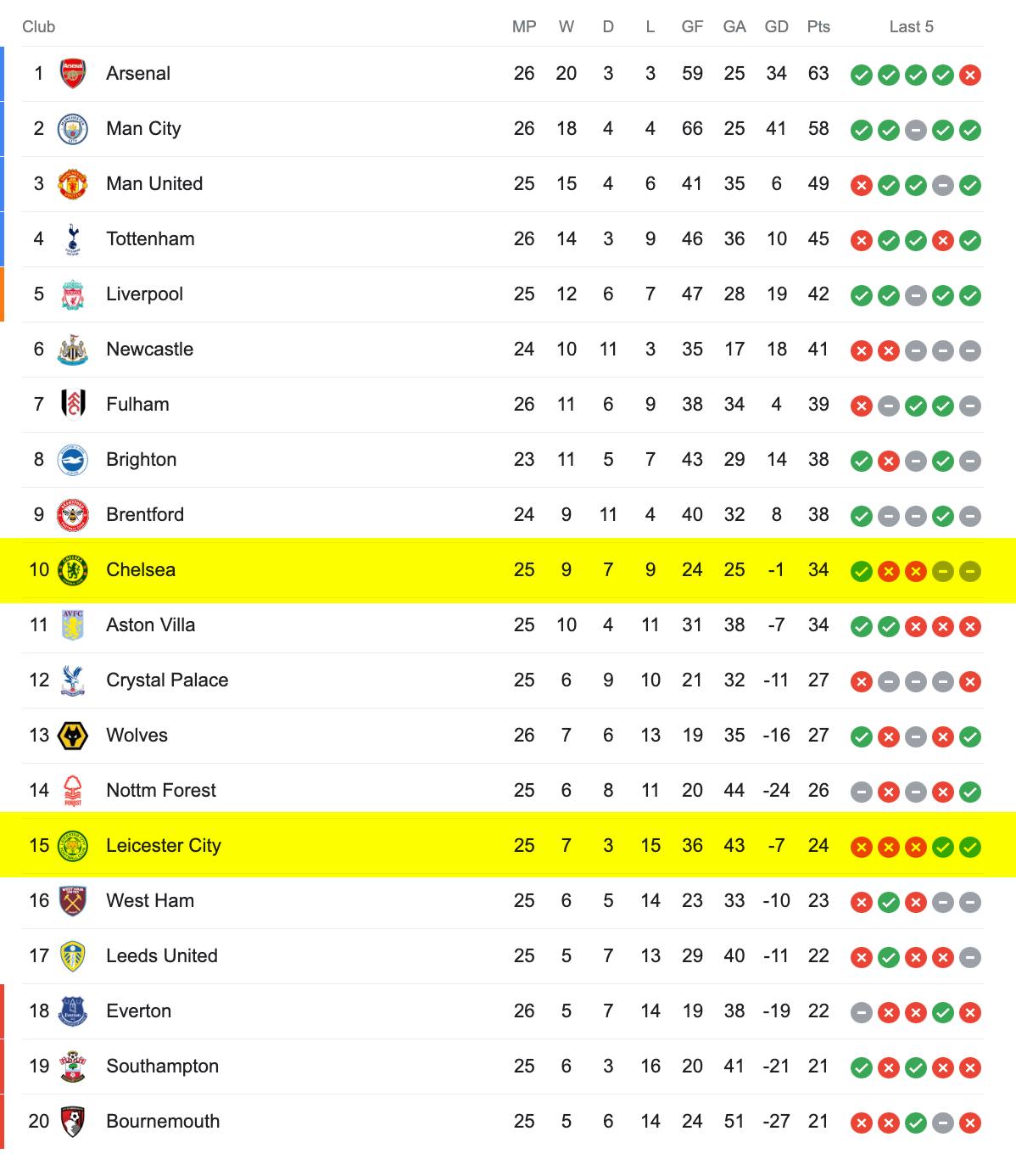This screenshot has height=1176, width=1016.
Task: Open the Newcastle team name
Action: (x=149, y=349)
